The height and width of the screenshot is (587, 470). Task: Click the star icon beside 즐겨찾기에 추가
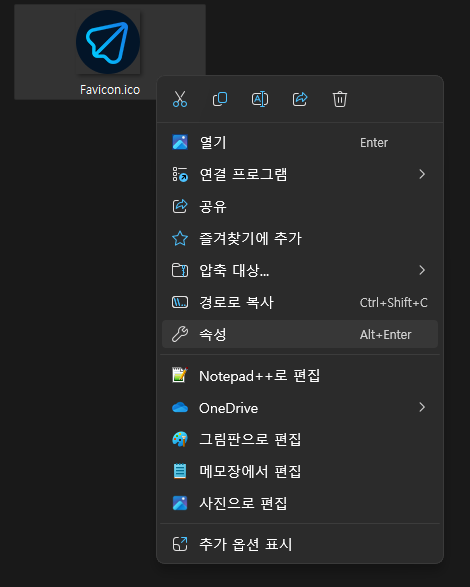(180, 238)
